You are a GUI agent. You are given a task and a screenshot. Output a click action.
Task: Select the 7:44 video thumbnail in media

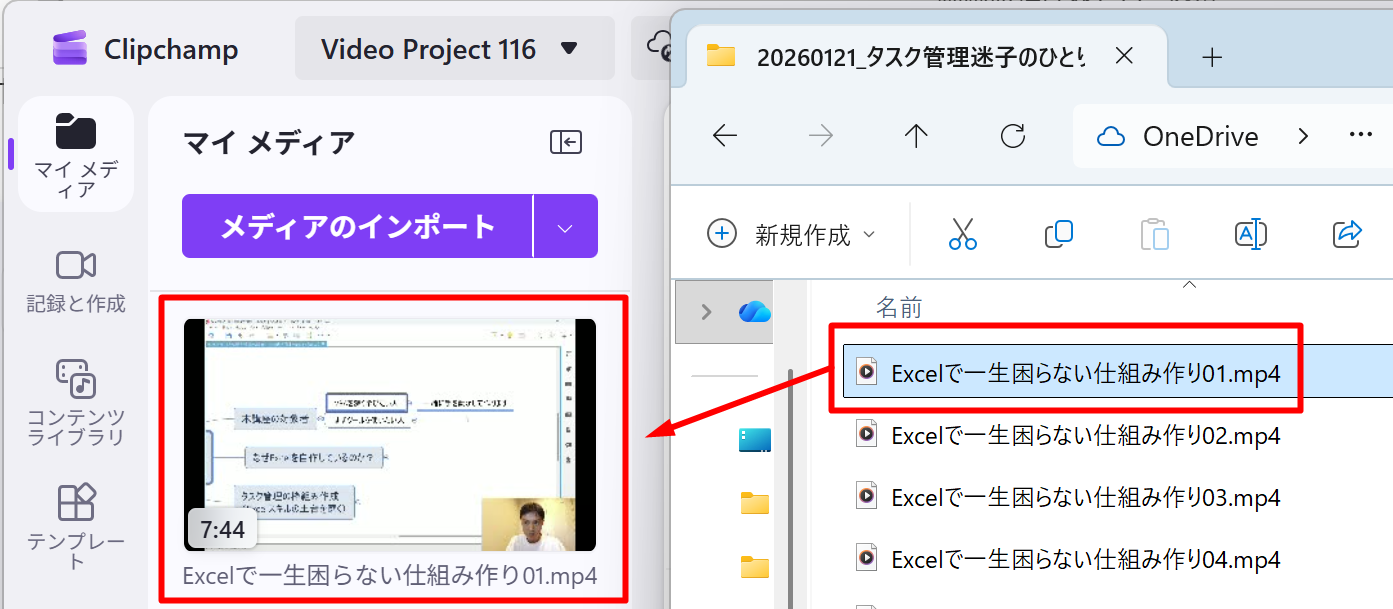[x=390, y=435]
